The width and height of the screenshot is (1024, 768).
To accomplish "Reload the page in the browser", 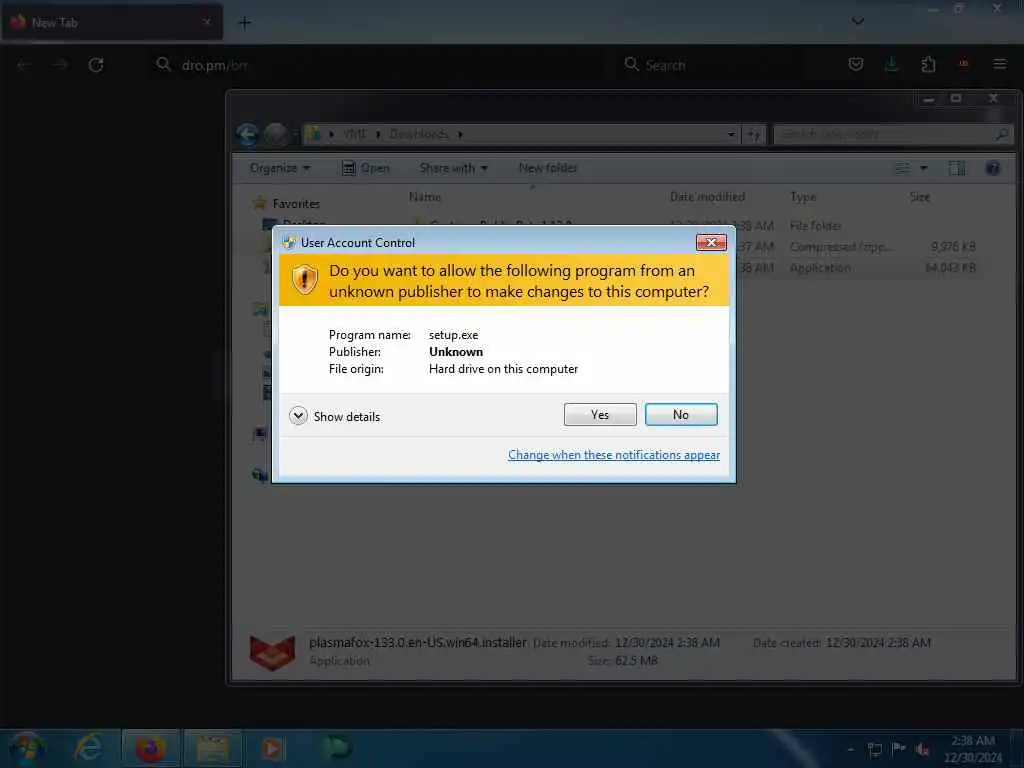I will (x=96, y=65).
